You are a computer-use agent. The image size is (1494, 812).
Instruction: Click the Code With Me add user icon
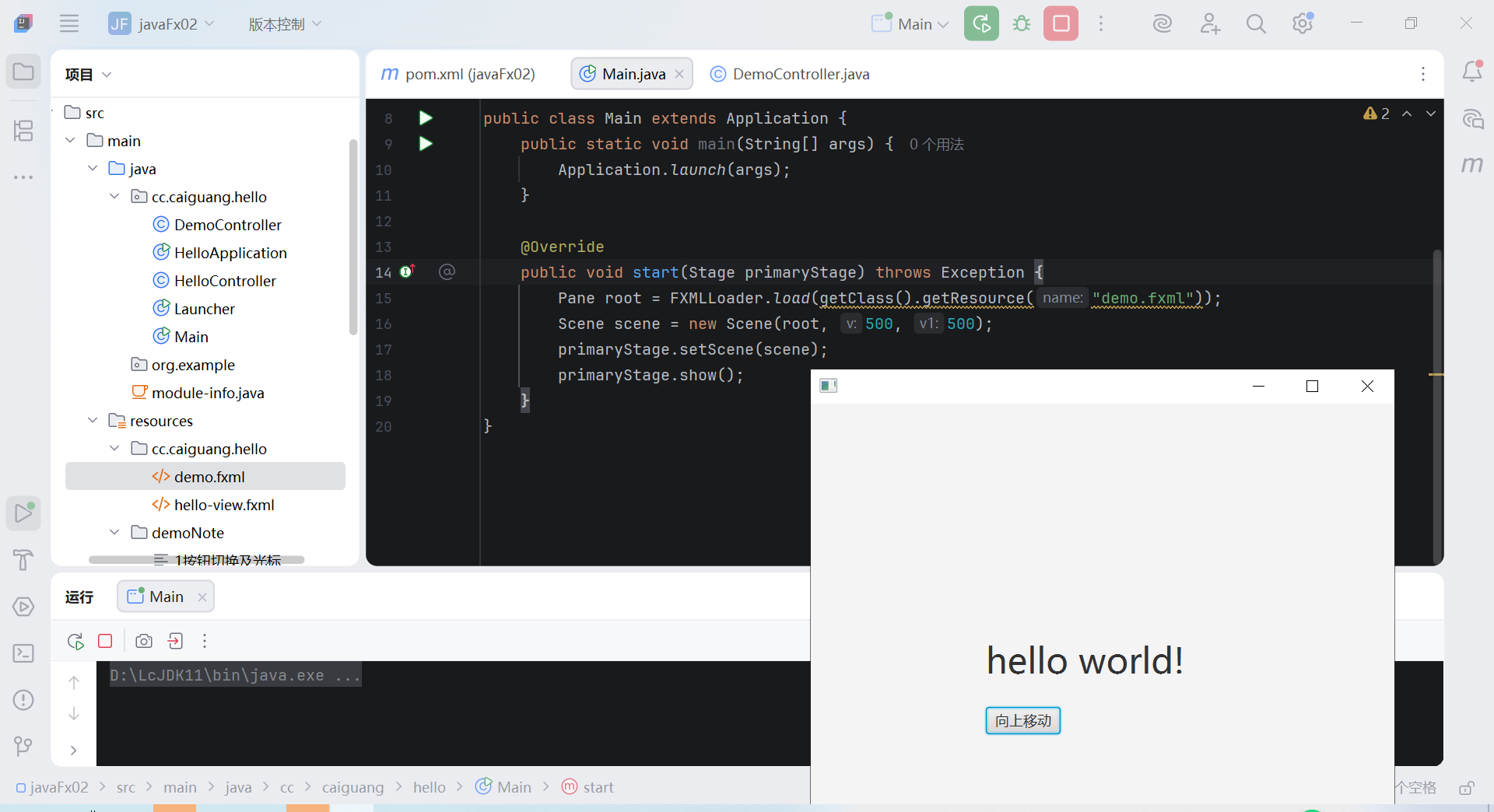pyautogui.click(x=1209, y=24)
